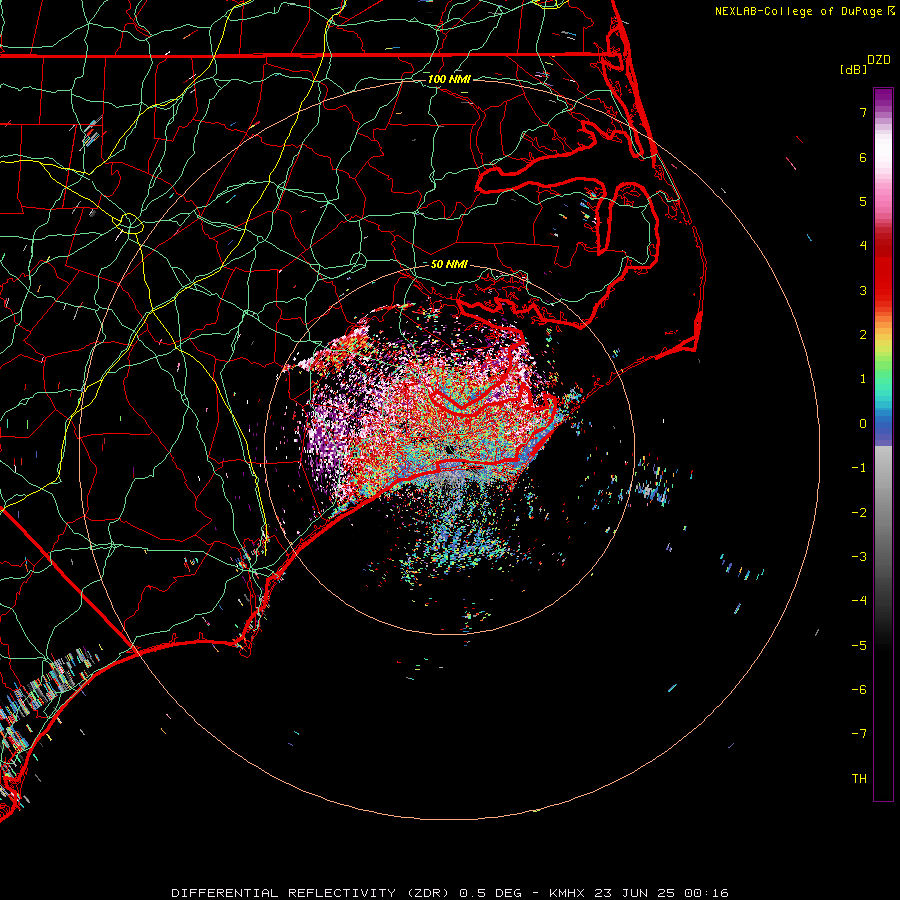Click the TH threshold label on scale
The height and width of the screenshot is (900, 900).
(x=859, y=779)
